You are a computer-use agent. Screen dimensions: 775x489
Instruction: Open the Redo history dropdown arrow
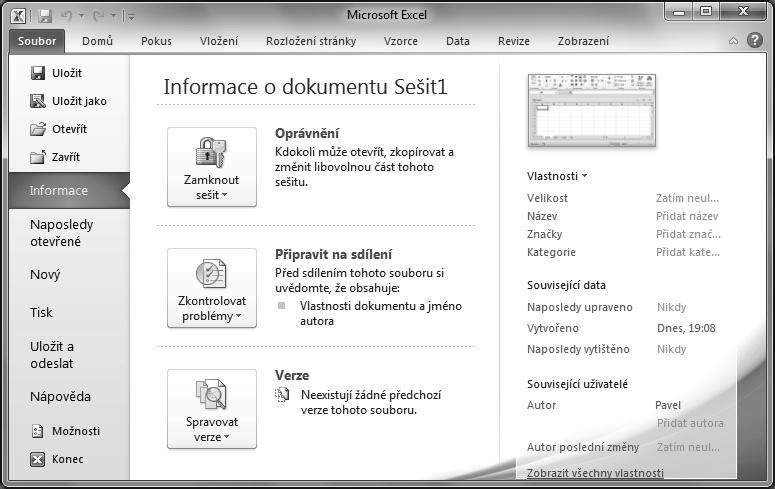point(113,16)
